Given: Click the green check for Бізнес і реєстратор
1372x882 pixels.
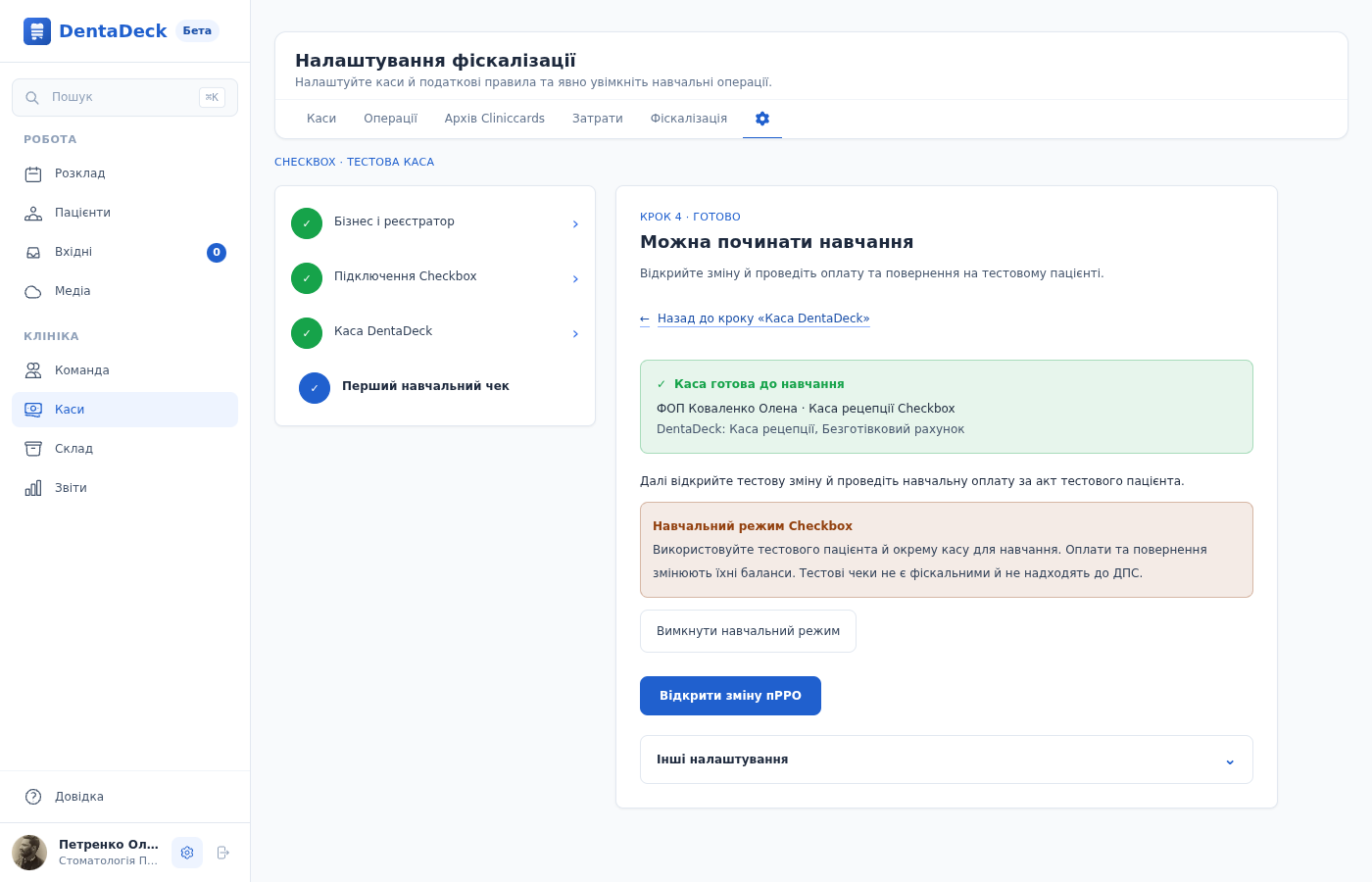Looking at the screenshot, I should [x=307, y=223].
